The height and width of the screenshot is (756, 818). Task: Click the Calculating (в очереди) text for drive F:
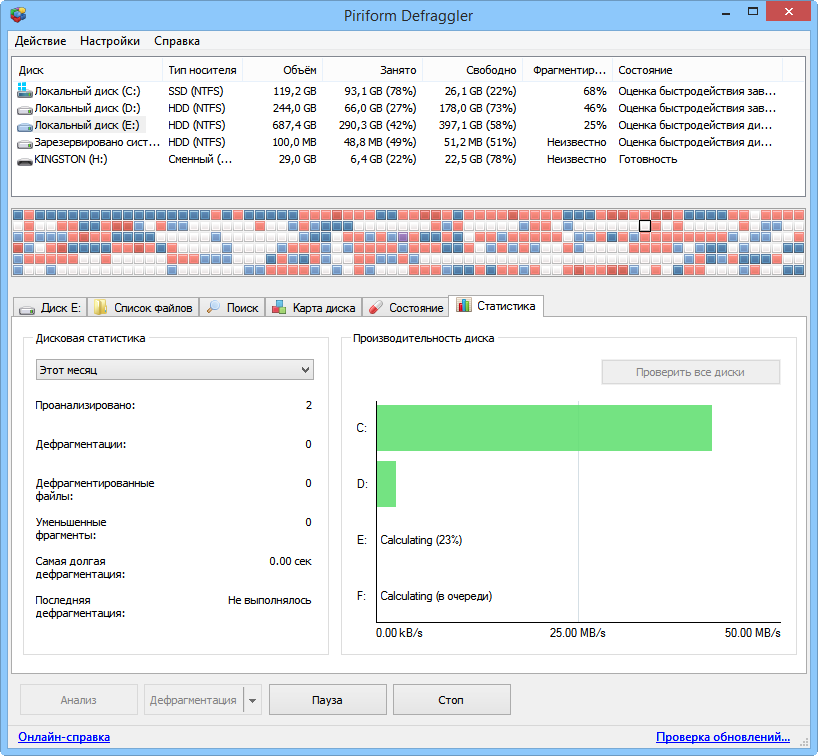tap(436, 596)
